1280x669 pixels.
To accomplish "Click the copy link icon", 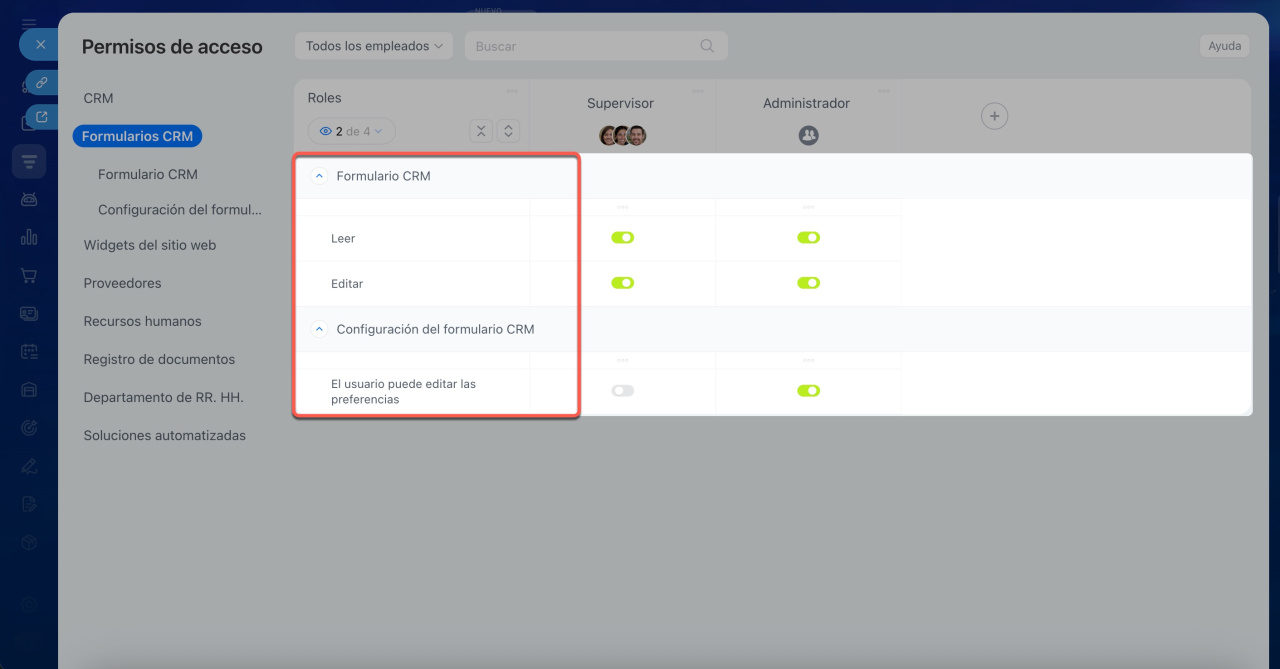I will pos(41,83).
